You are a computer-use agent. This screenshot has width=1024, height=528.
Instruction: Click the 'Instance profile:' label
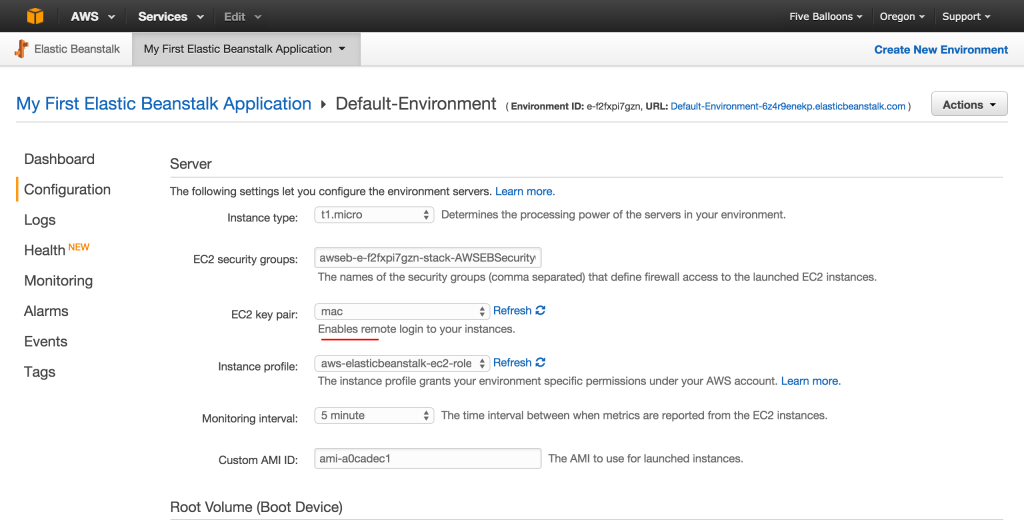pyautogui.click(x=258, y=367)
